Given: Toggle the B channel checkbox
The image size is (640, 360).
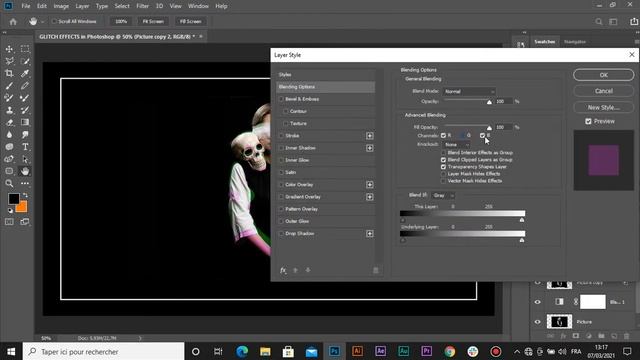Looking at the screenshot, I should (x=482, y=136).
